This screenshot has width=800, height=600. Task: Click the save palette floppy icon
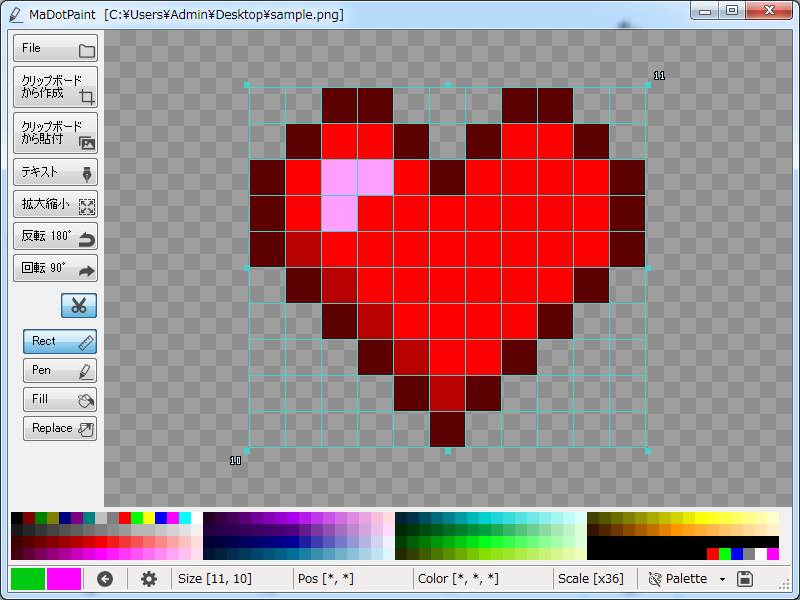[745, 579]
